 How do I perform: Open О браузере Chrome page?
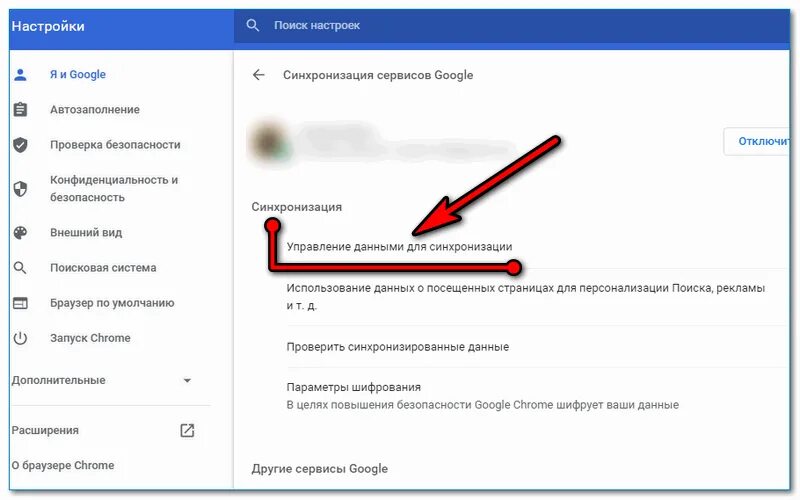click(63, 466)
